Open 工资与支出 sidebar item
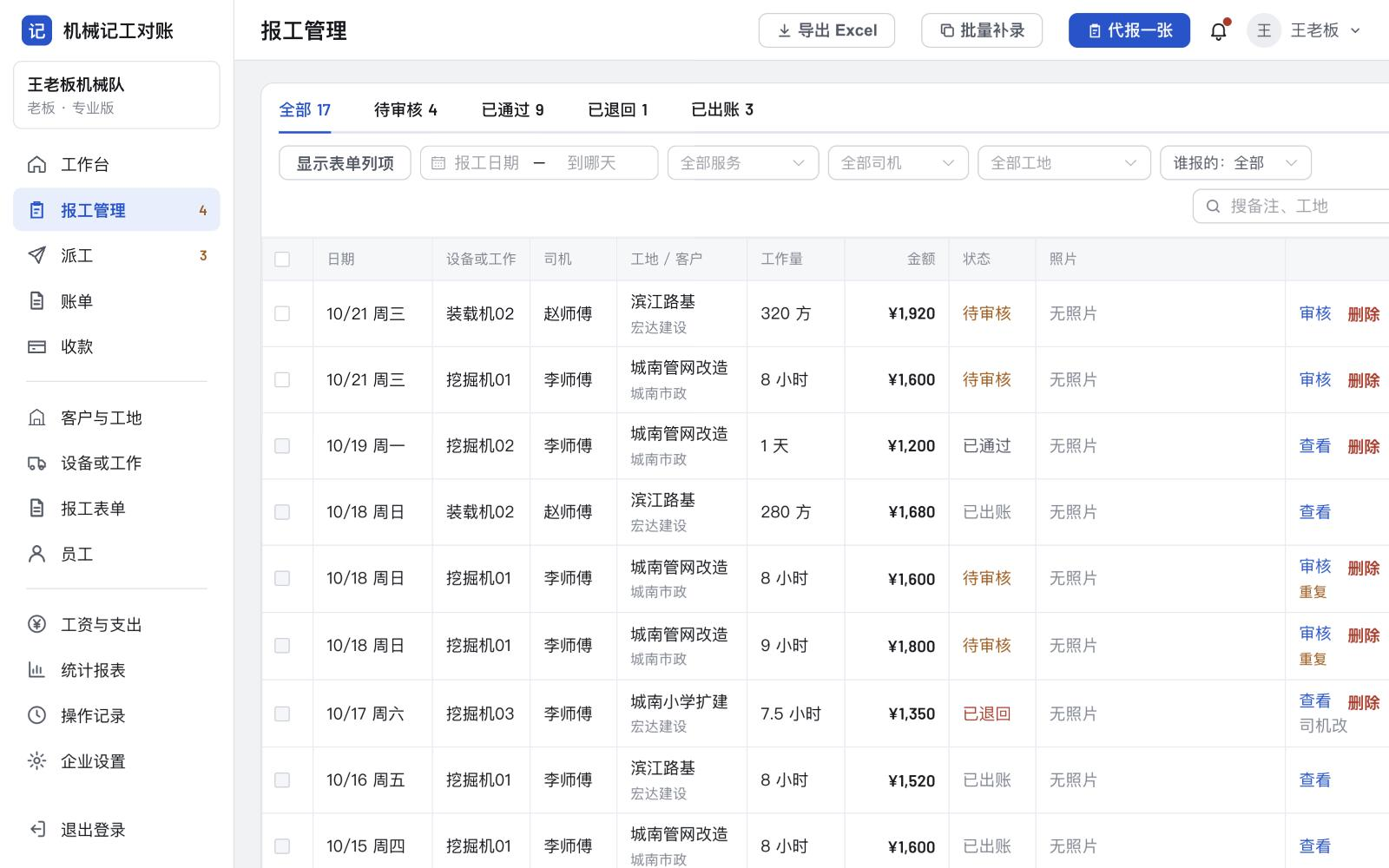Screen dimensions: 1389x868 [x=116, y=624]
